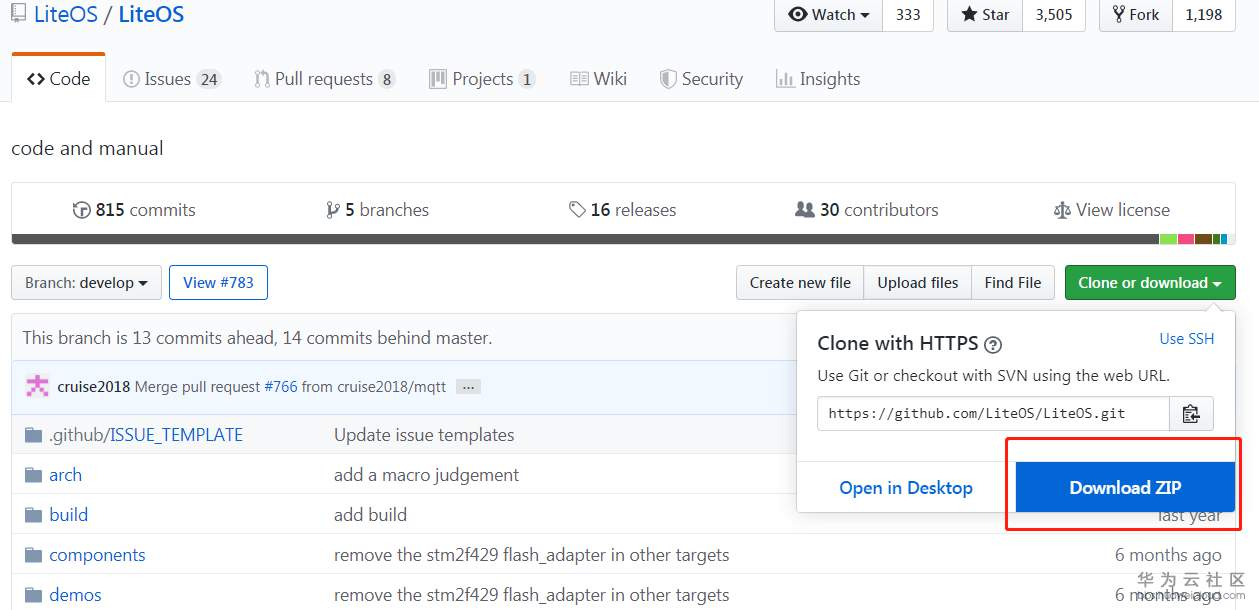Switch to the Issues tab

point(171,79)
